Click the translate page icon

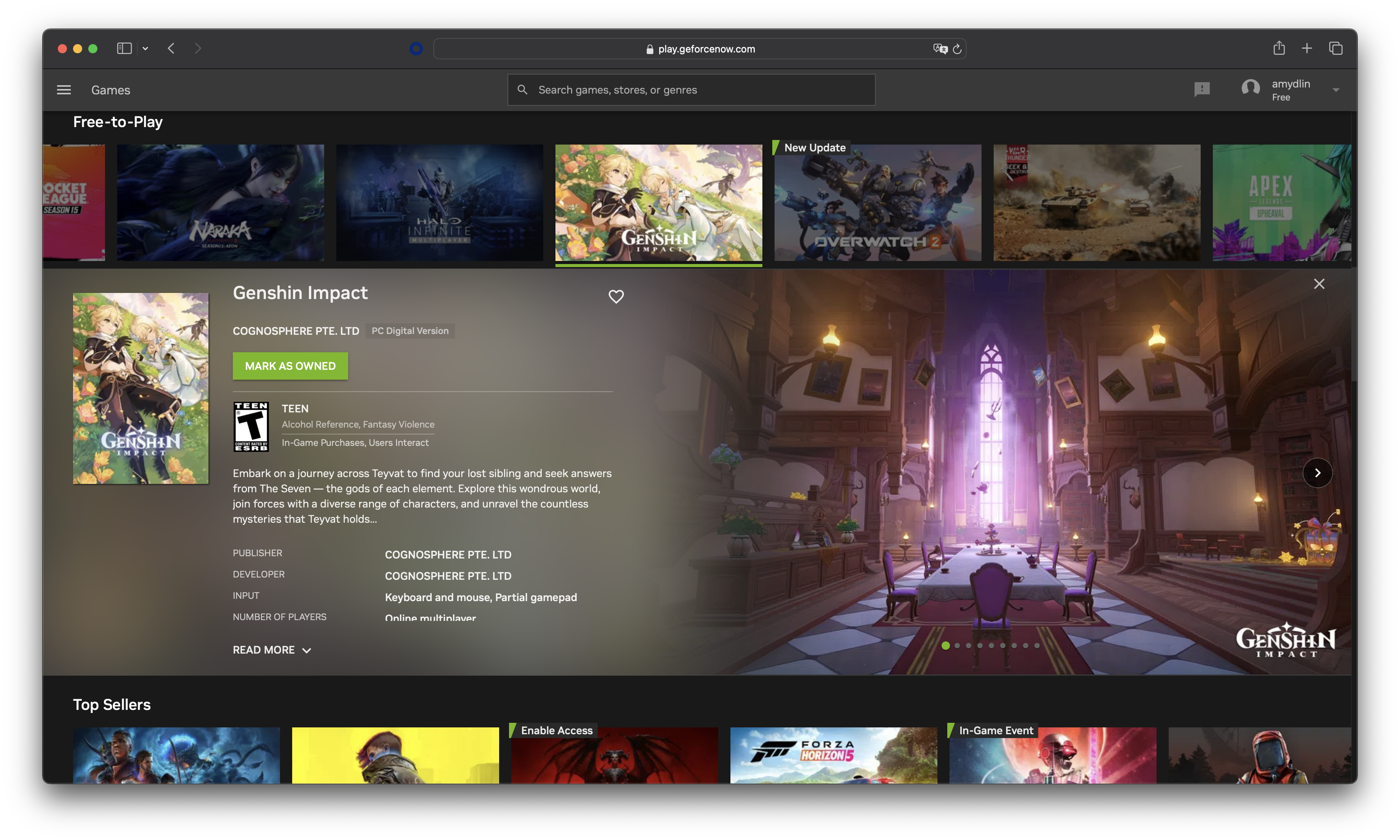[x=940, y=49]
